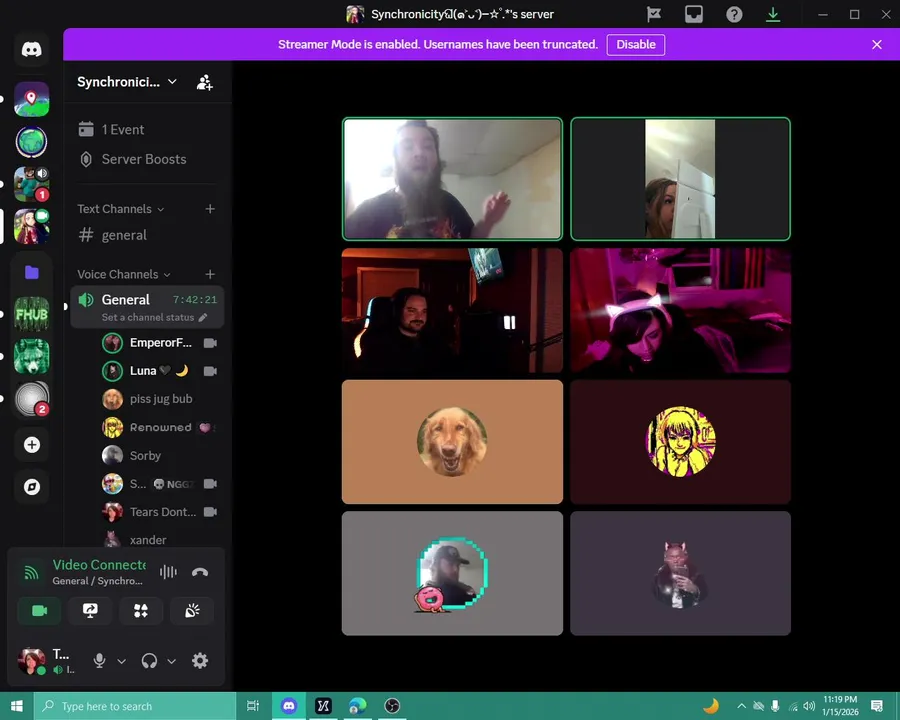Show hidden tray icons arrow
Viewport: 900px width, 720px height.
(742, 706)
